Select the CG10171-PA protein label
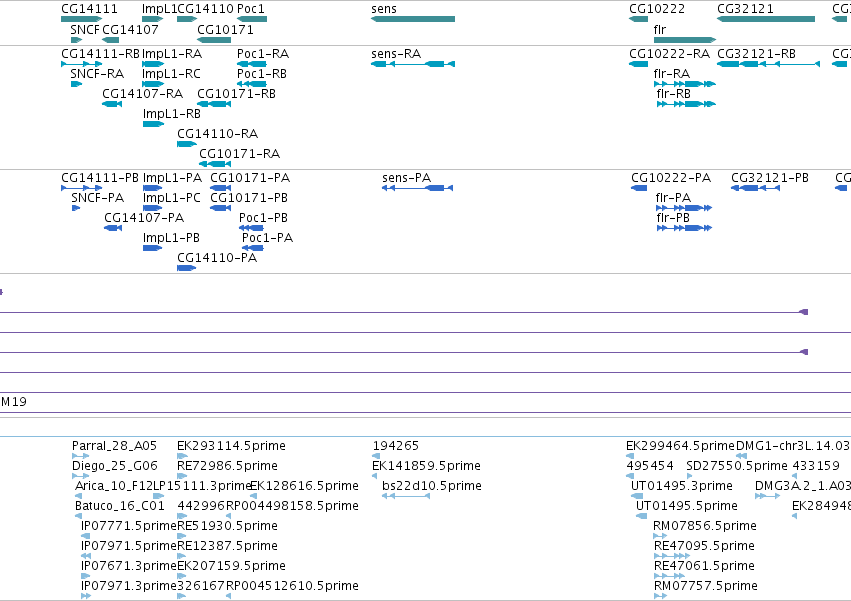The width and height of the screenshot is (851, 601). click(250, 178)
